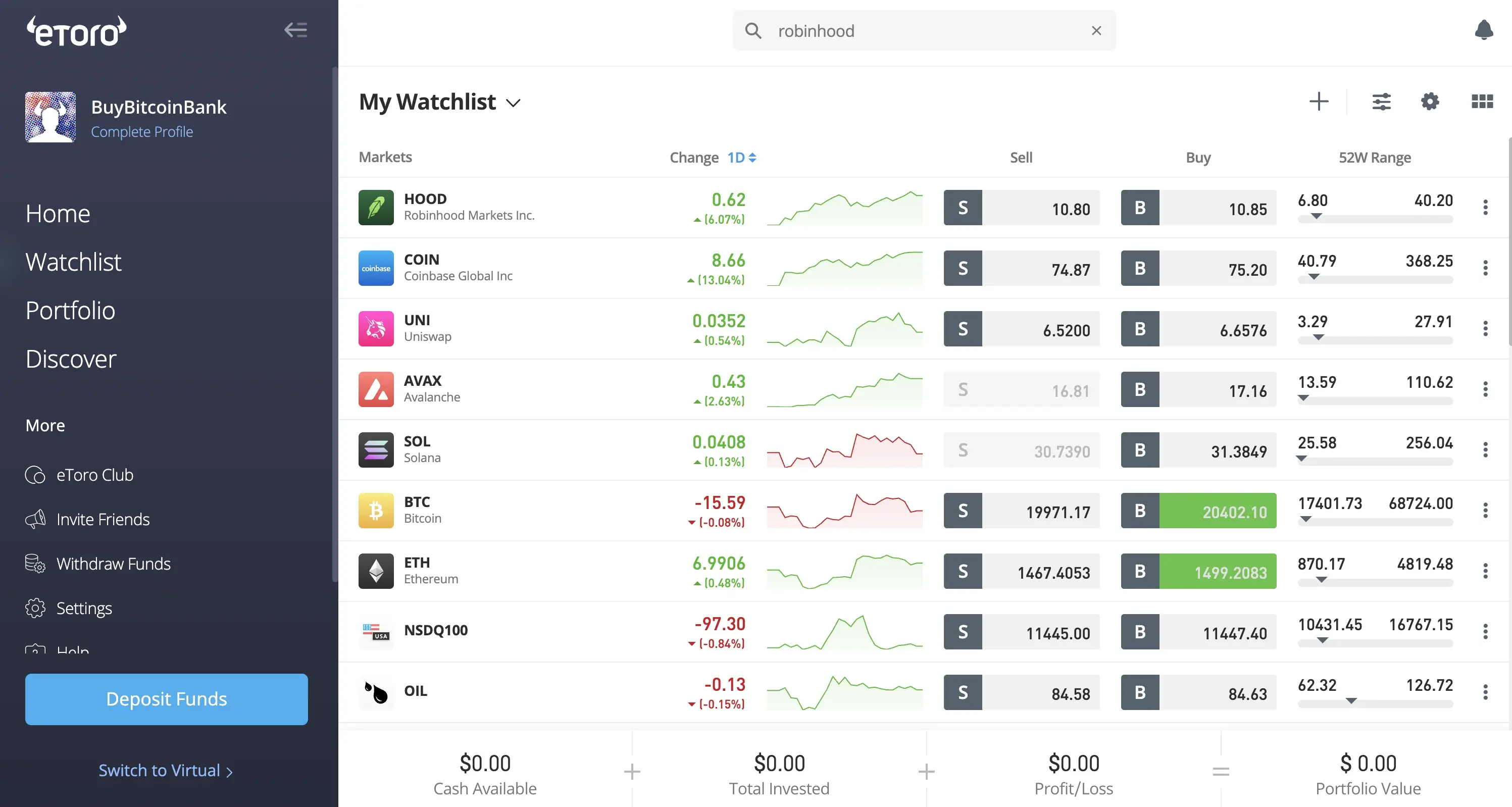
Task: Open the OIL drop icon
Action: pos(376,692)
